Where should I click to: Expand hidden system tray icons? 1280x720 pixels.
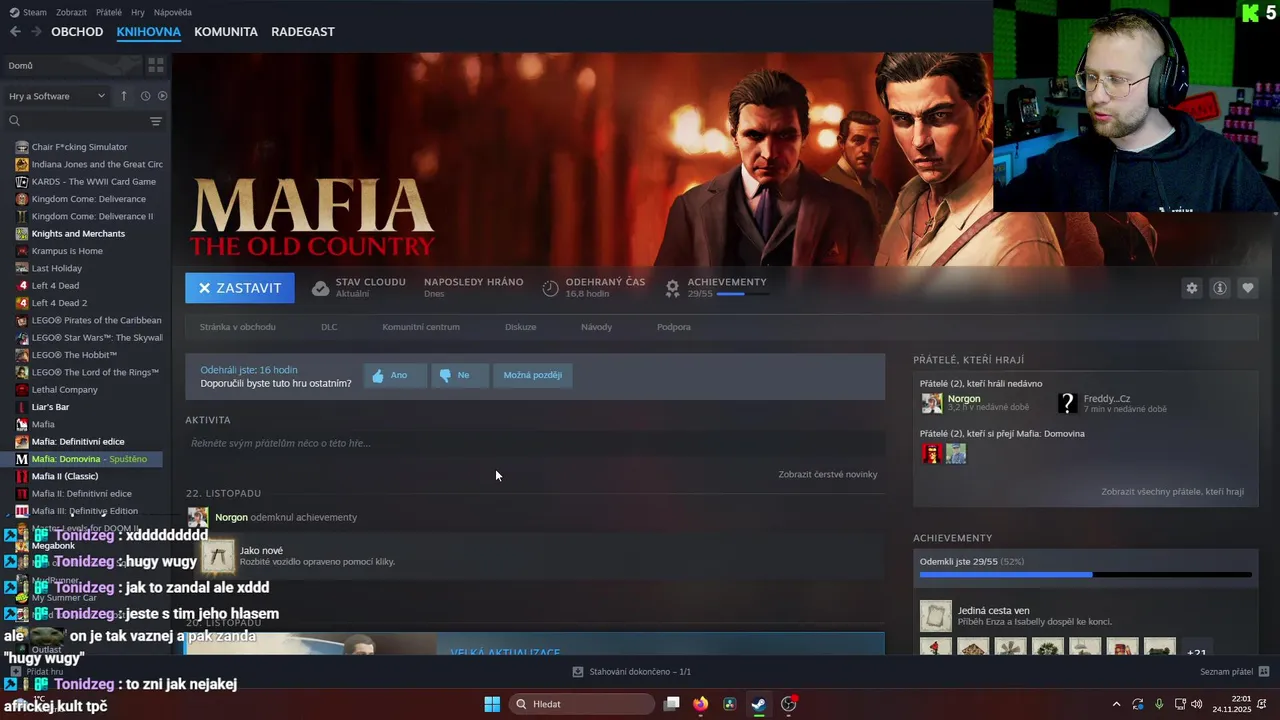pos(1116,704)
